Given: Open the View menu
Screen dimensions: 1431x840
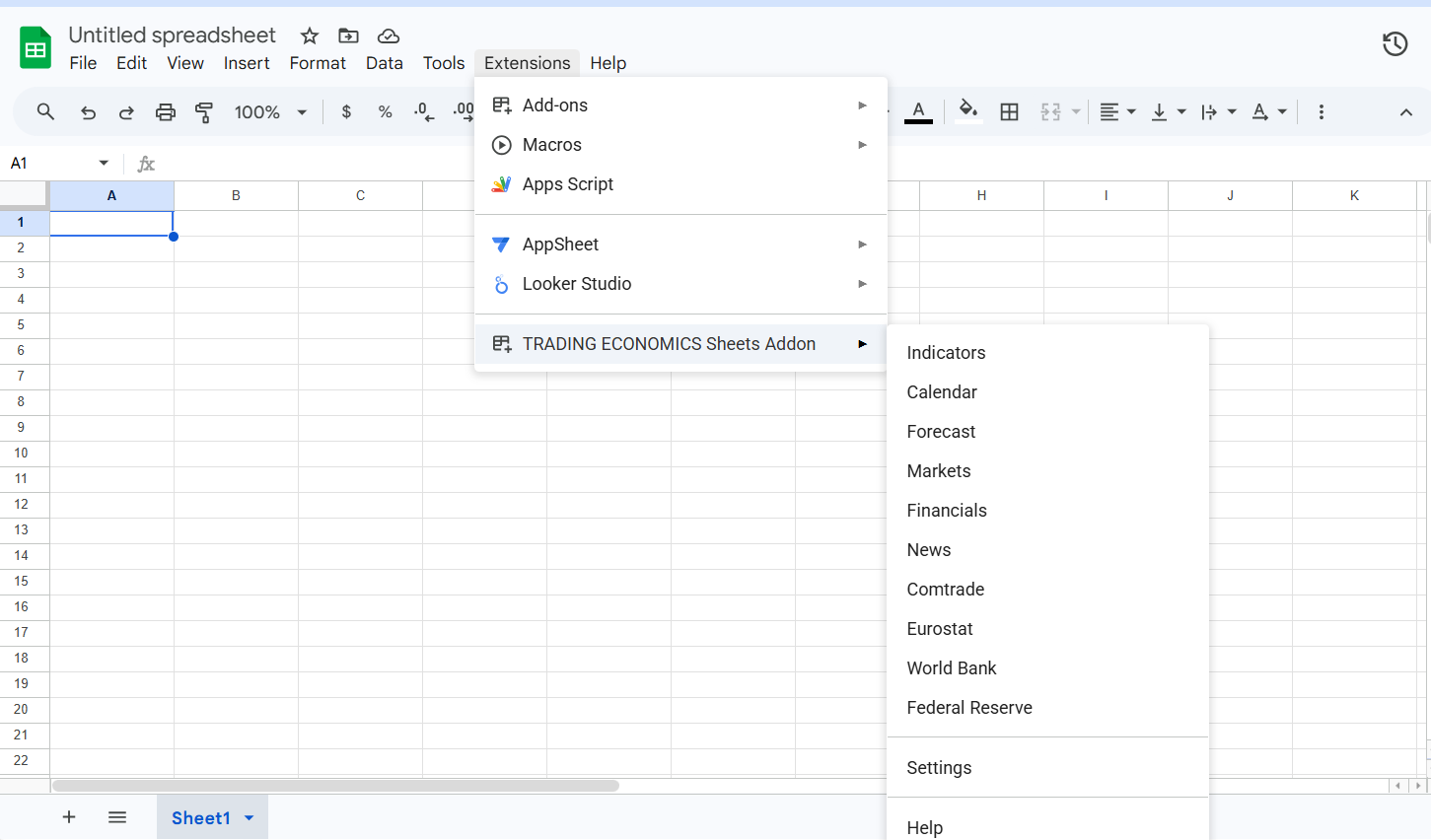Looking at the screenshot, I should point(185,63).
